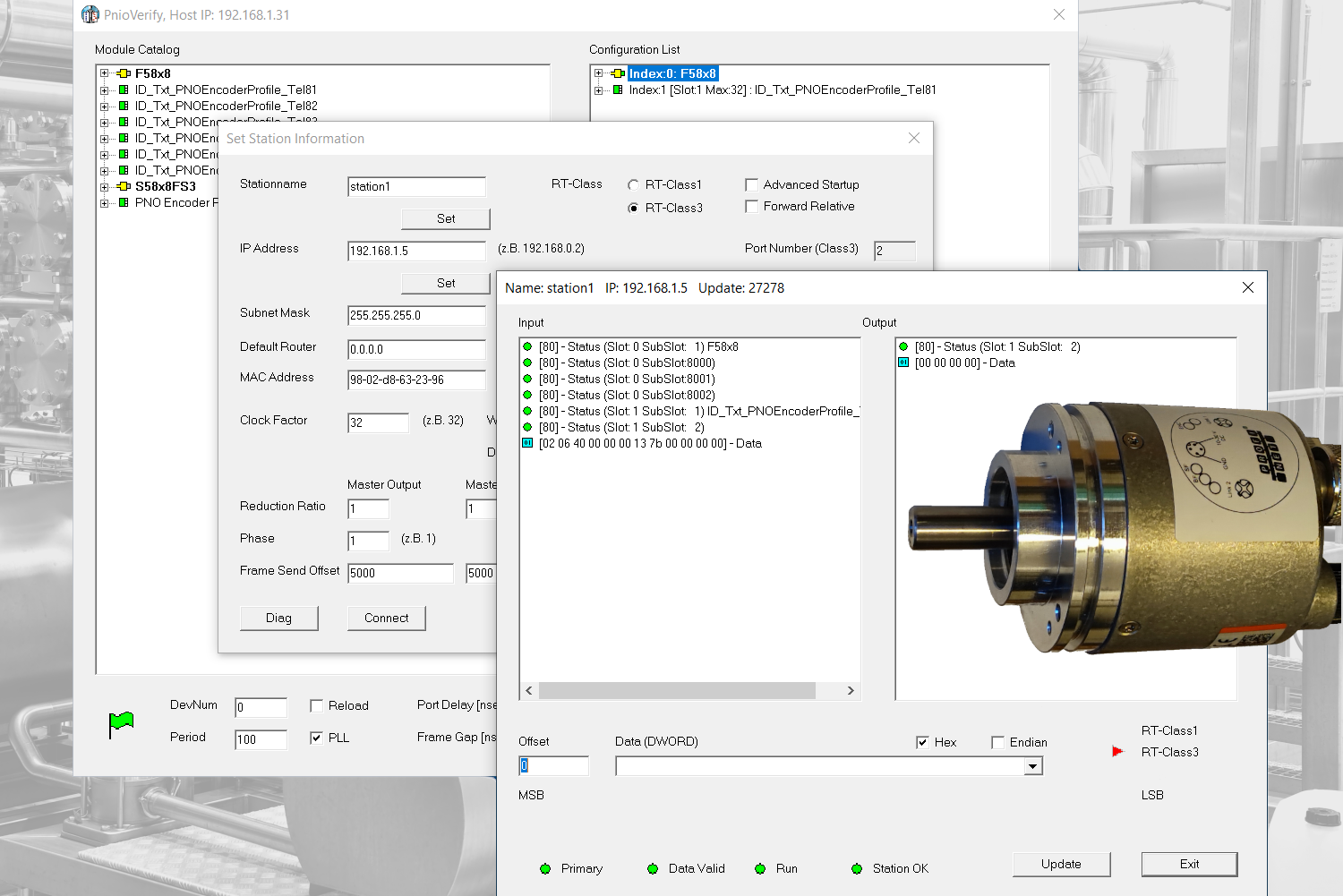
Task: Click the green Station OK status LED
Action: (857, 869)
